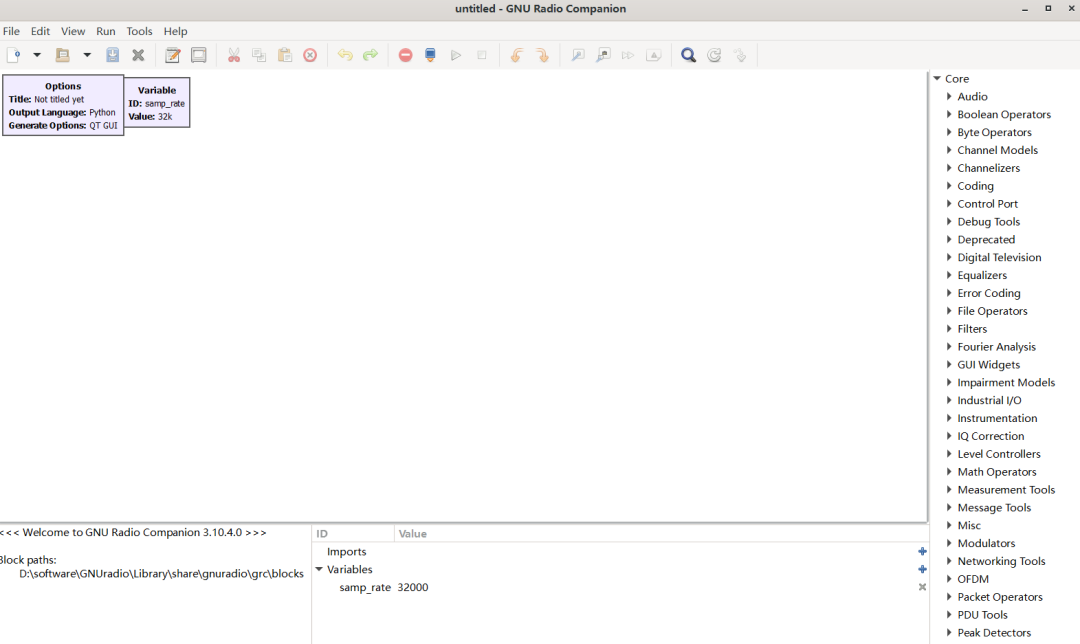Viewport: 1080px width, 644px height.
Task: Cut the selected block with scissors icon
Action: pyautogui.click(x=233, y=55)
